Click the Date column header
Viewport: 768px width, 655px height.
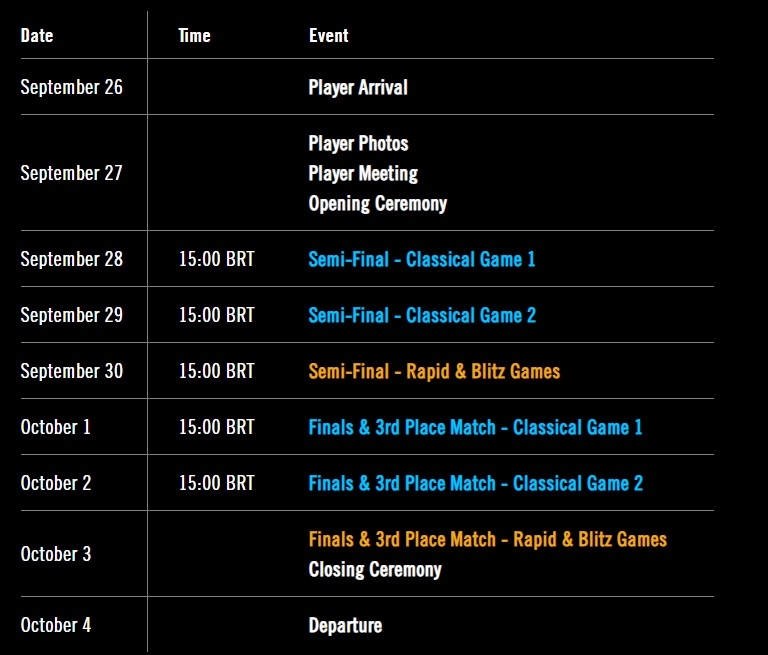(37, 35)
